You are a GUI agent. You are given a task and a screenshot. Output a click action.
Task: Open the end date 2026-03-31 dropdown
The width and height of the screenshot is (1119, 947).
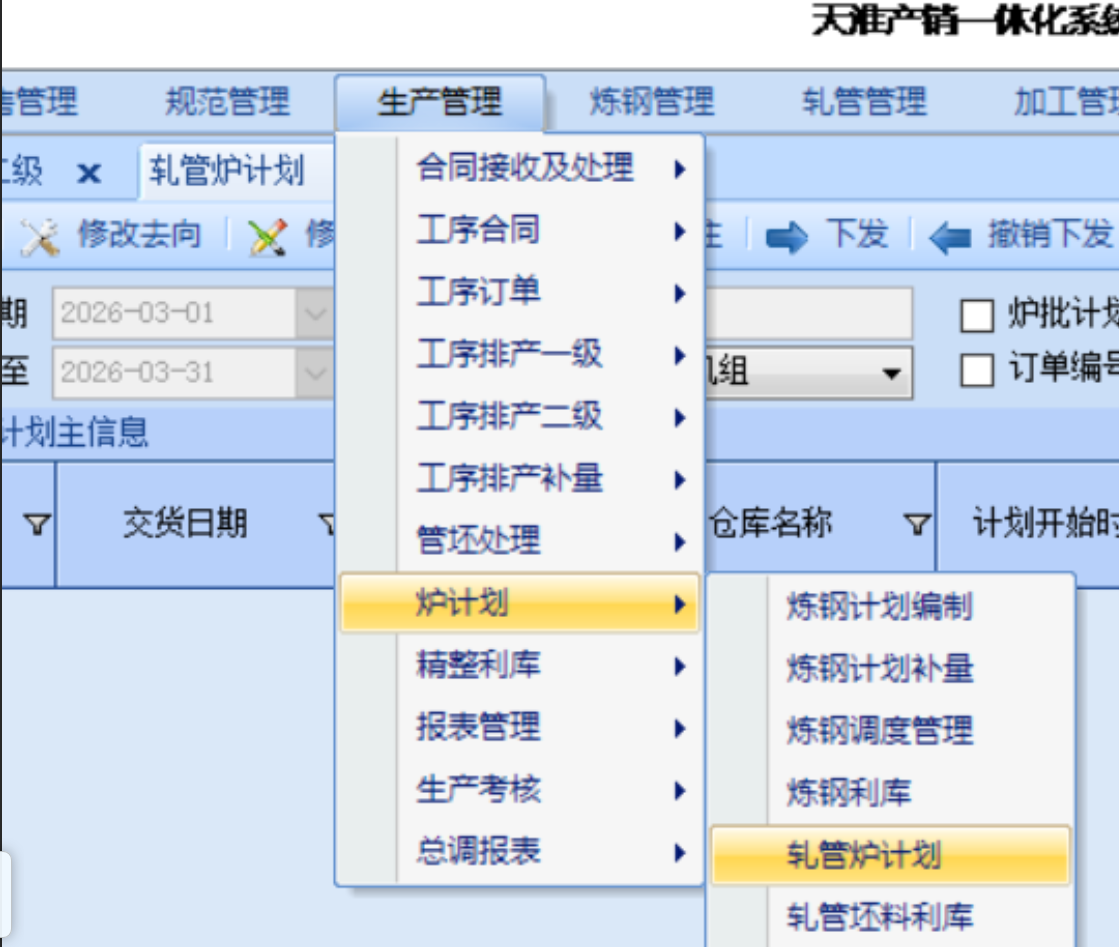315,373
